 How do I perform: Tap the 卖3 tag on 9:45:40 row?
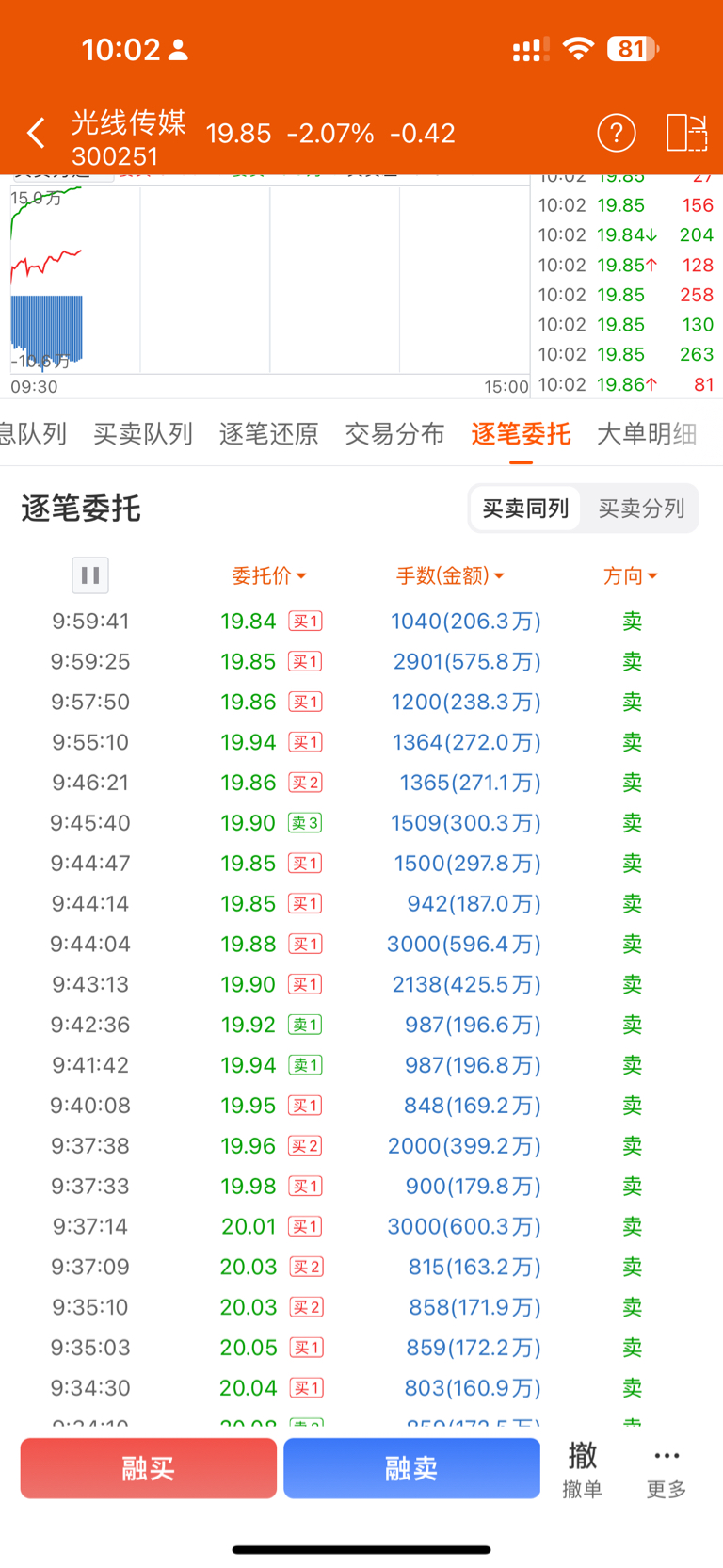tap(305, 823)
